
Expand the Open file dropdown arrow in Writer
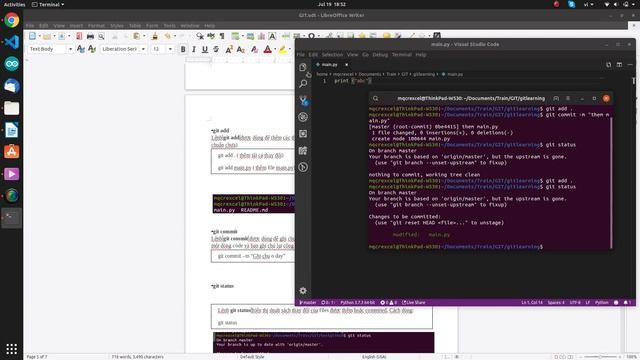pos(54,36)
